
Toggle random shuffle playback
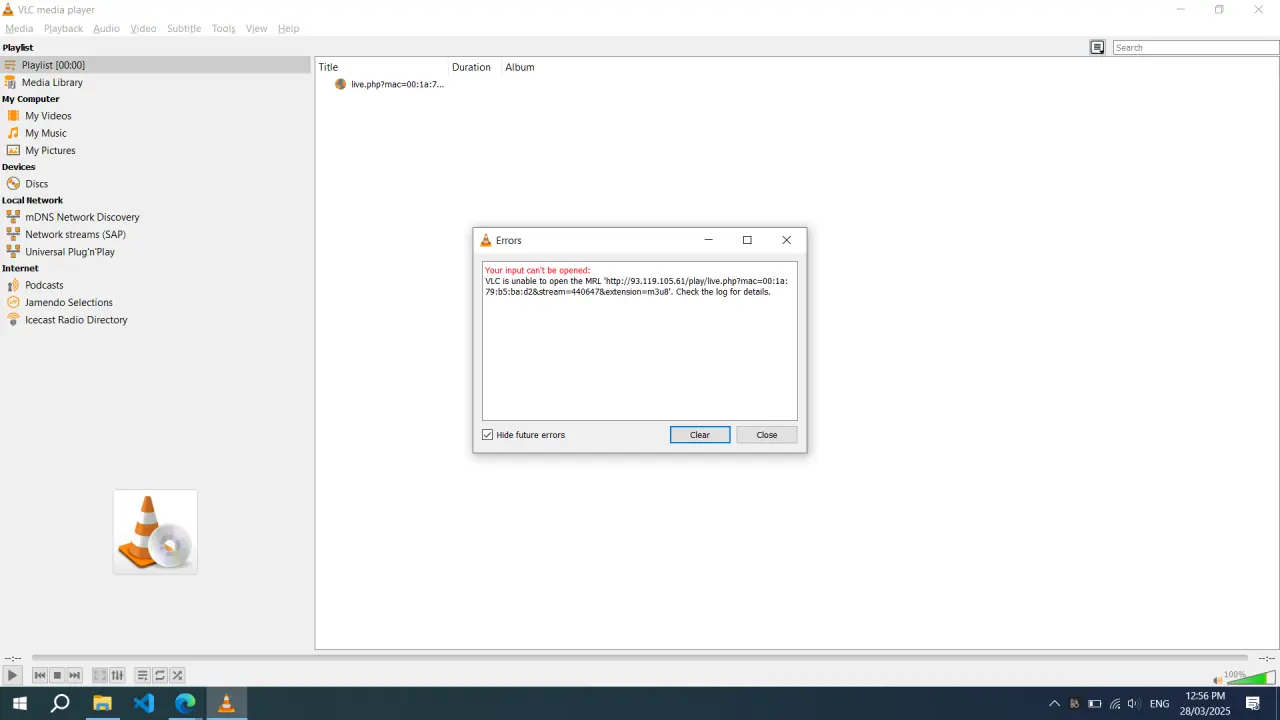pyautogui.click(x=177, y=676)
